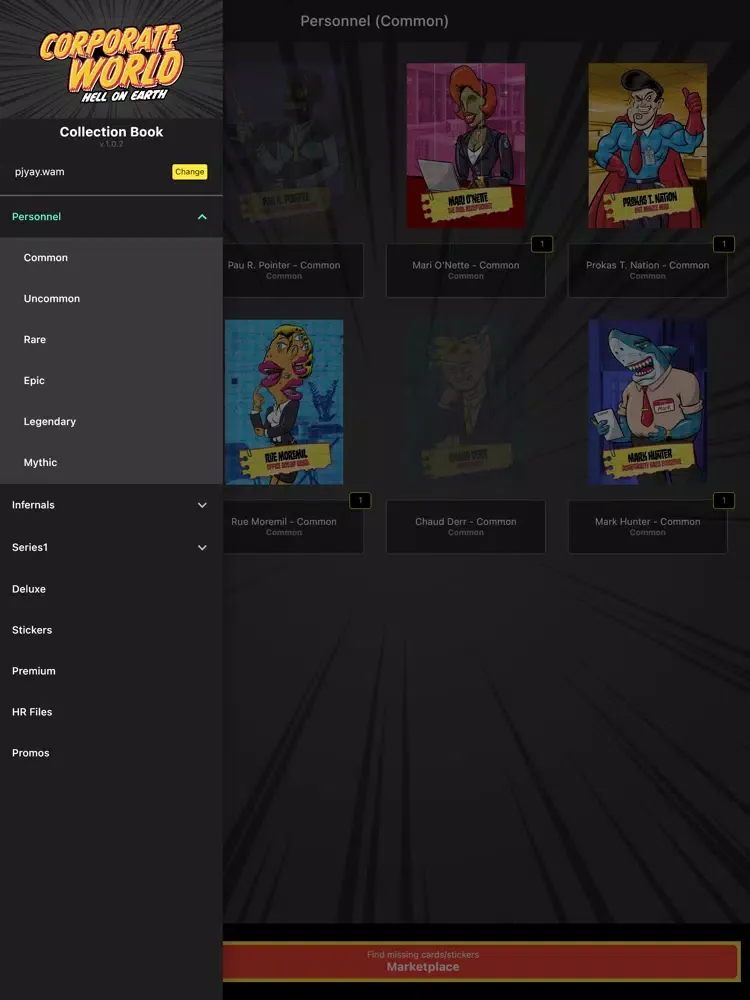Click 'Rue Moremil - Common' label

point(284,522)
